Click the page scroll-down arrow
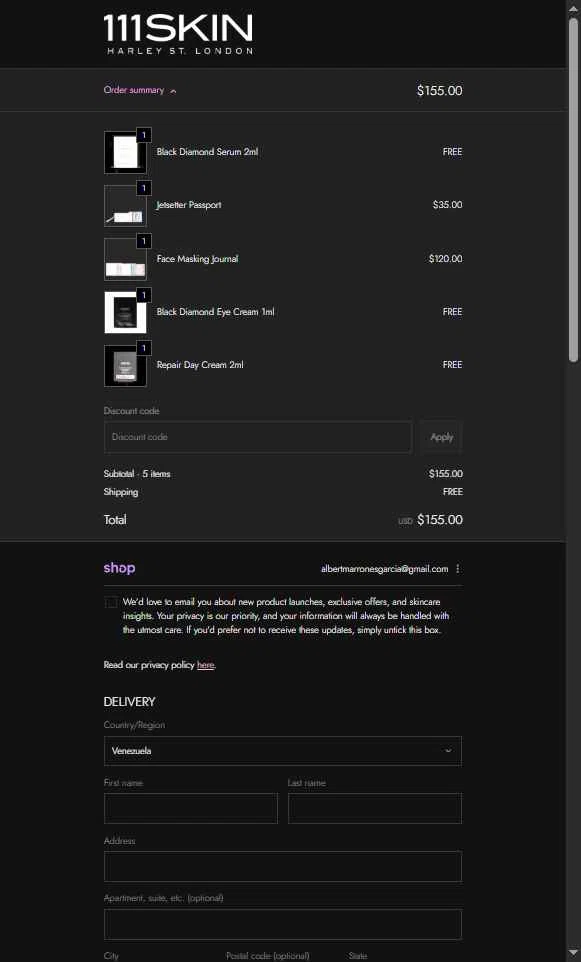This screenshot has width=581, height=962. coord(573,954)
